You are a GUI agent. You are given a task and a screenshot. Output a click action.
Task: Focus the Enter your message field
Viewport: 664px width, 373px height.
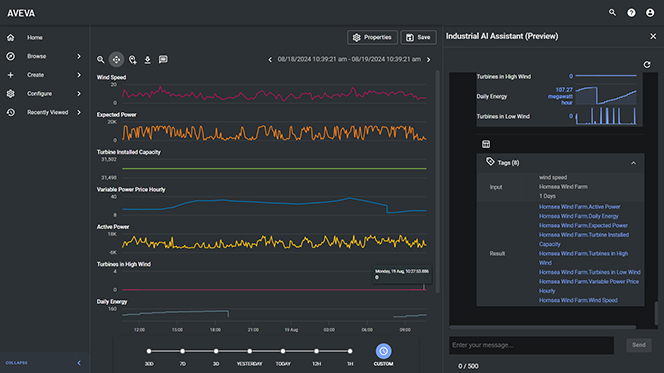point(531,345)
